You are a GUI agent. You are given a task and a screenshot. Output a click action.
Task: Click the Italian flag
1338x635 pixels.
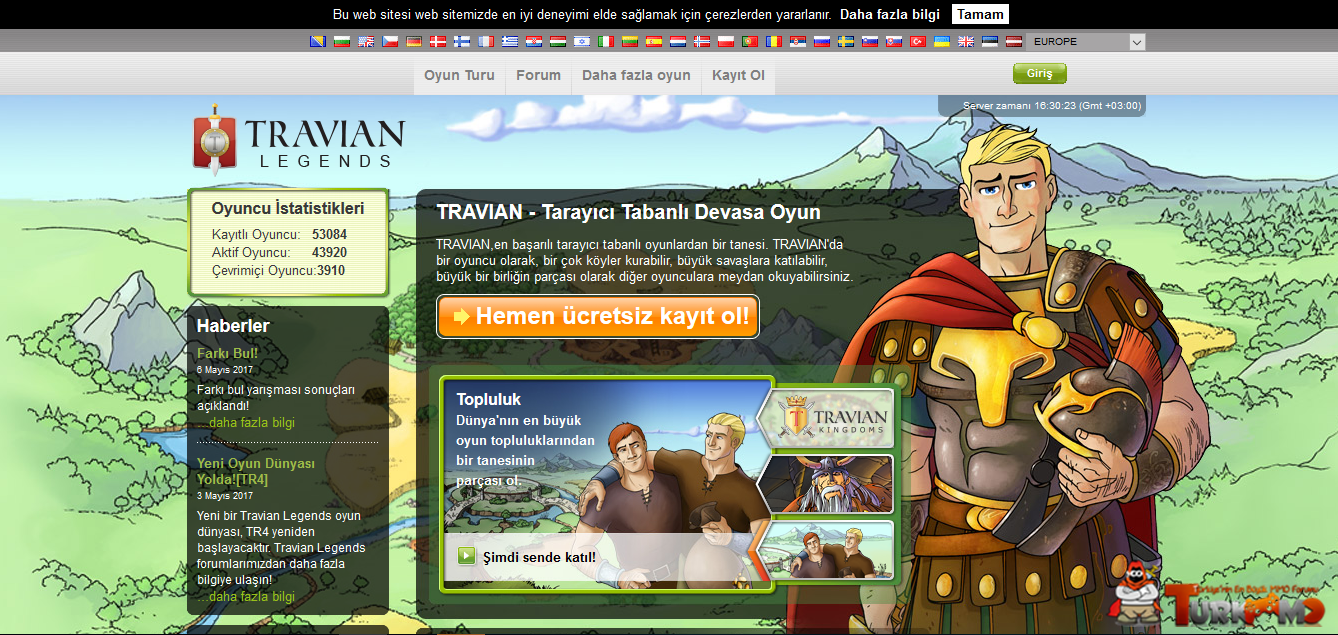click(x=606, y=41)
